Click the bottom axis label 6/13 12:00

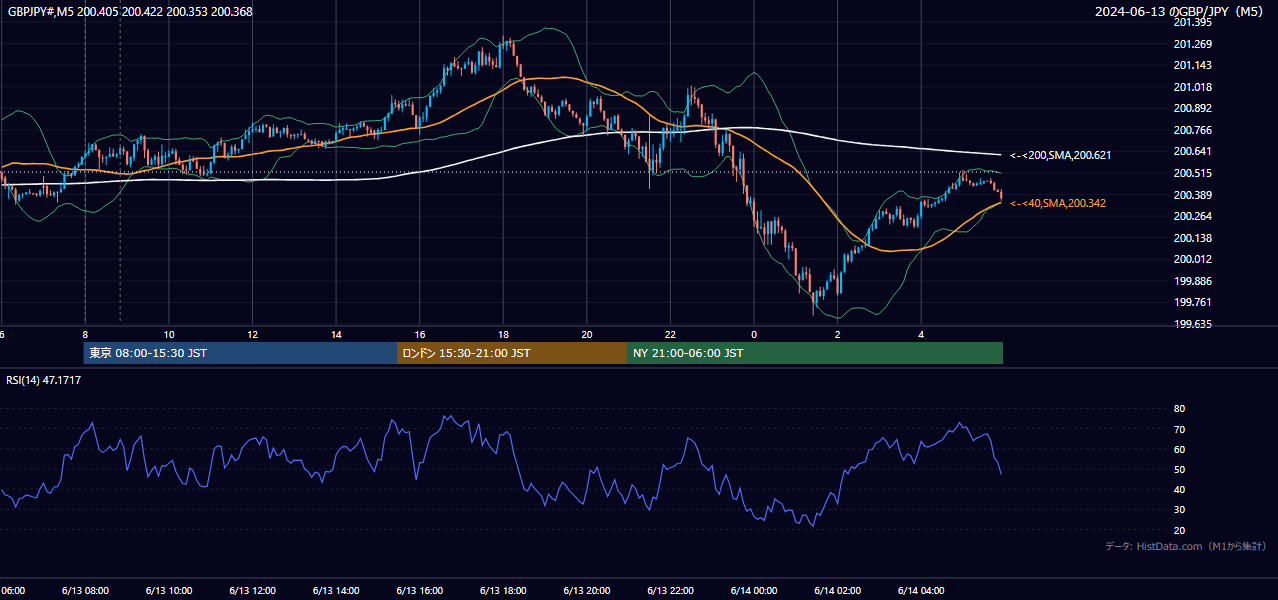(252, 591)
